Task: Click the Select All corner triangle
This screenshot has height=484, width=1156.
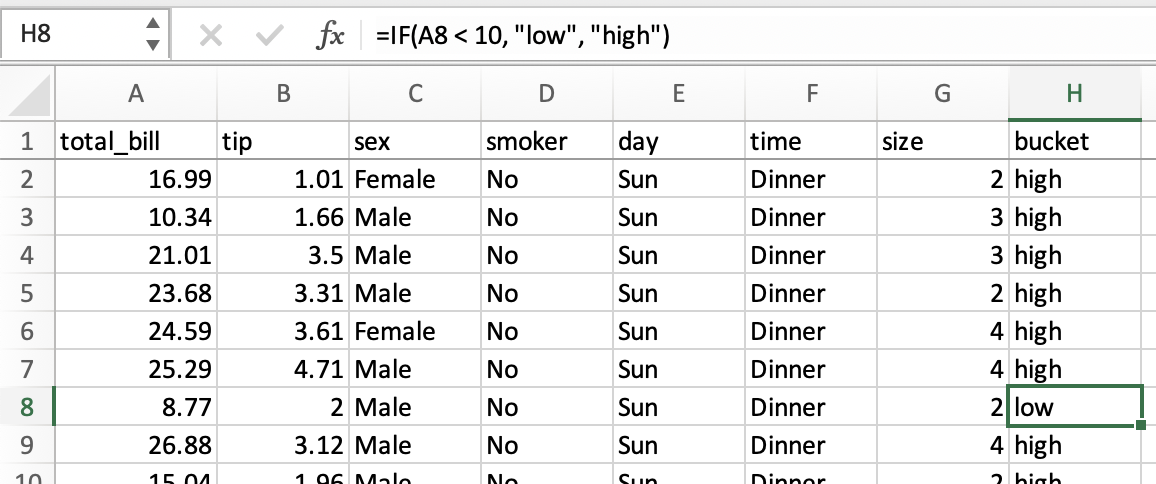Action: point(27,97)
